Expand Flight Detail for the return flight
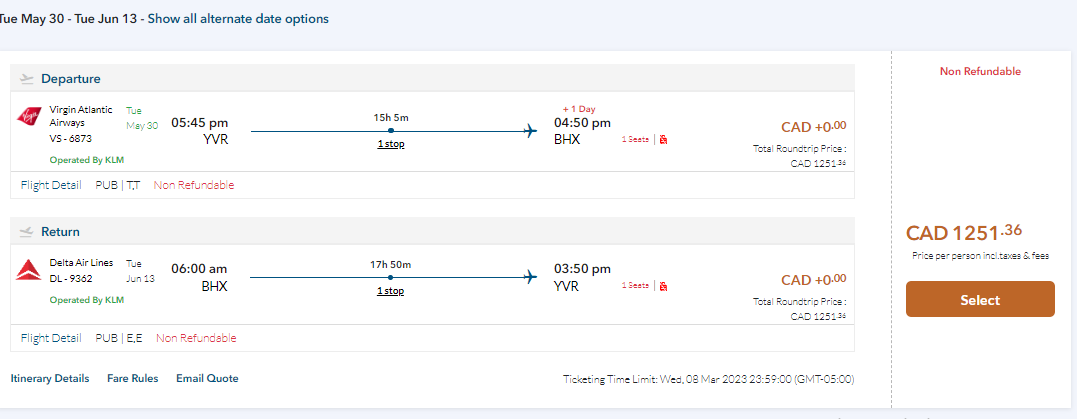This screenshot has height=419, width=1077. 51,338
